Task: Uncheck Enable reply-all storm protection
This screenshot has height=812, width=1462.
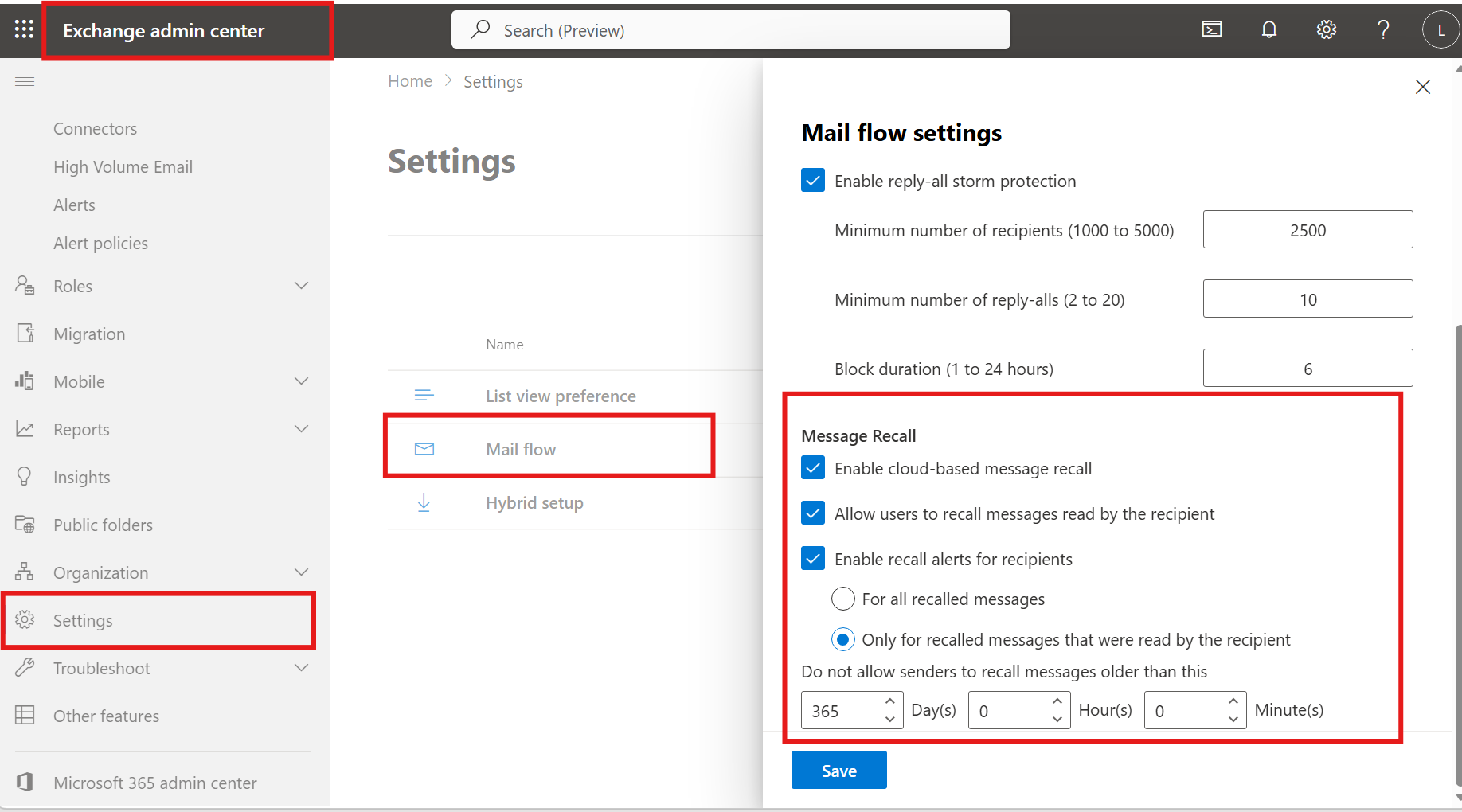Action: coord(813,181)
